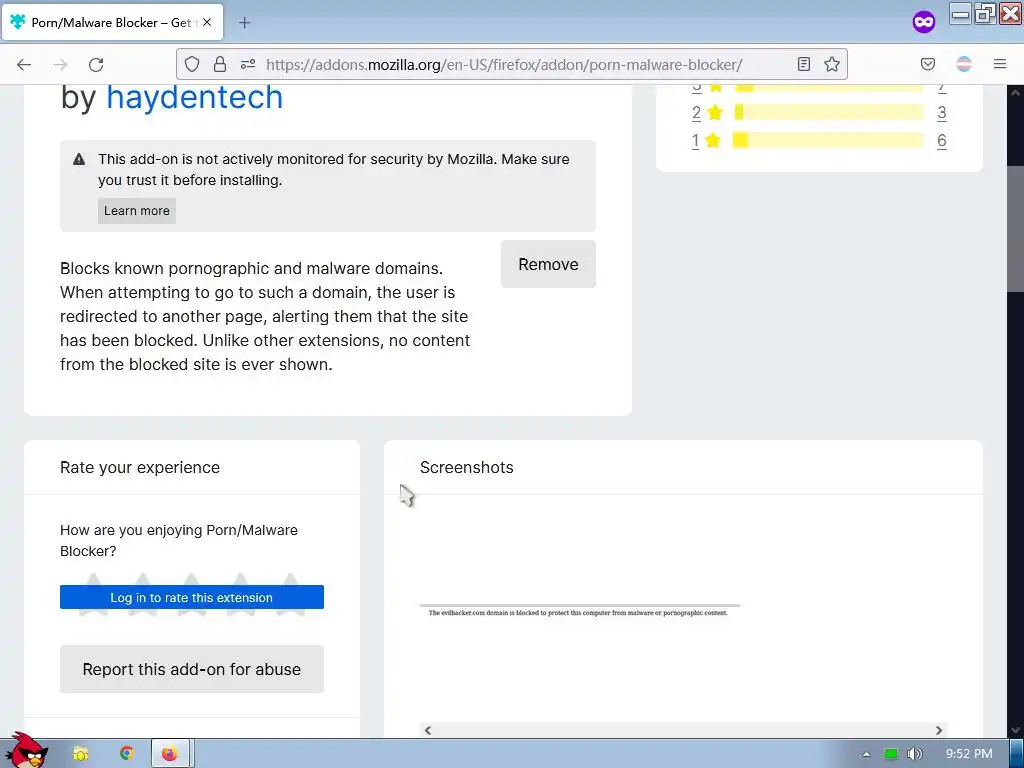Click the address bar URL
Viewport: 1024px width, 768px height.
pos(504,65)
